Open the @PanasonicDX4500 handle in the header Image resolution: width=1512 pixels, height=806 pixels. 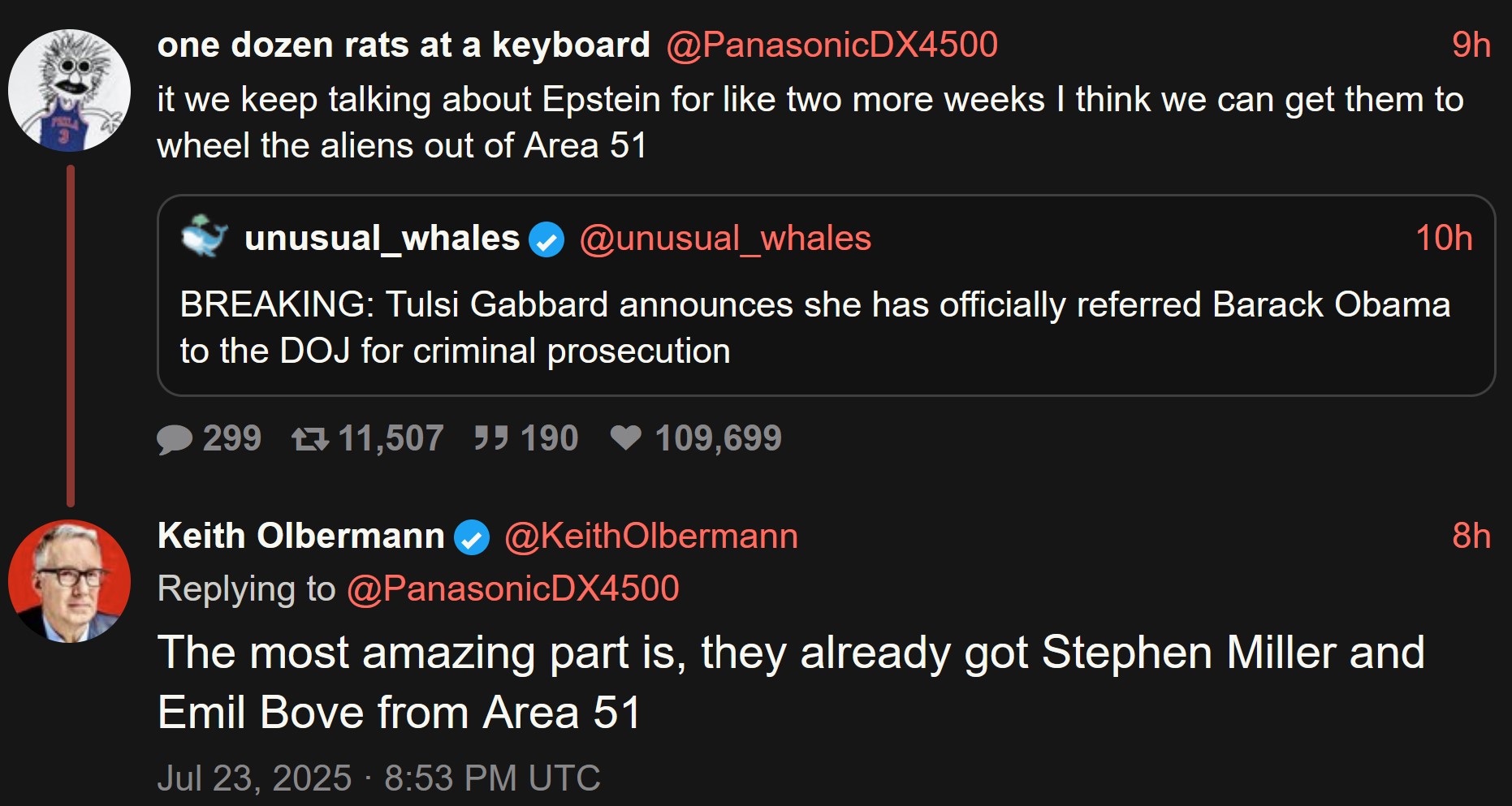(832, 45)
